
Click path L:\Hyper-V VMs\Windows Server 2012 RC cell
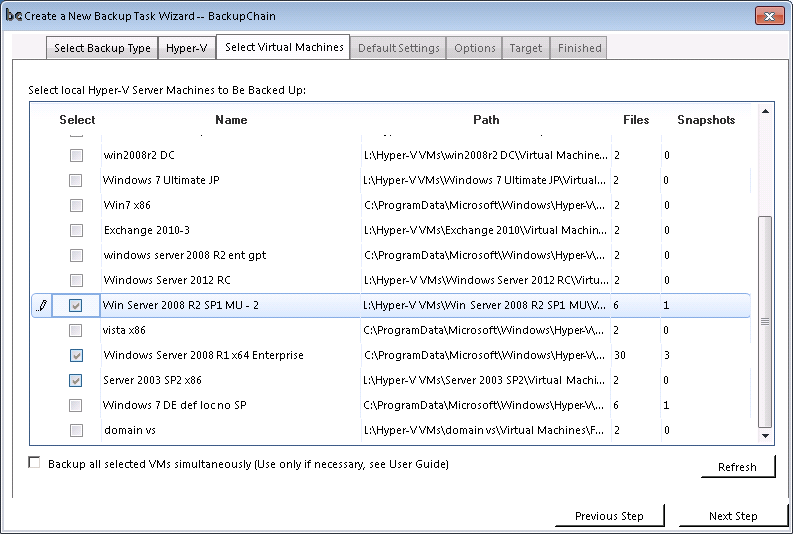pos(486,280)
